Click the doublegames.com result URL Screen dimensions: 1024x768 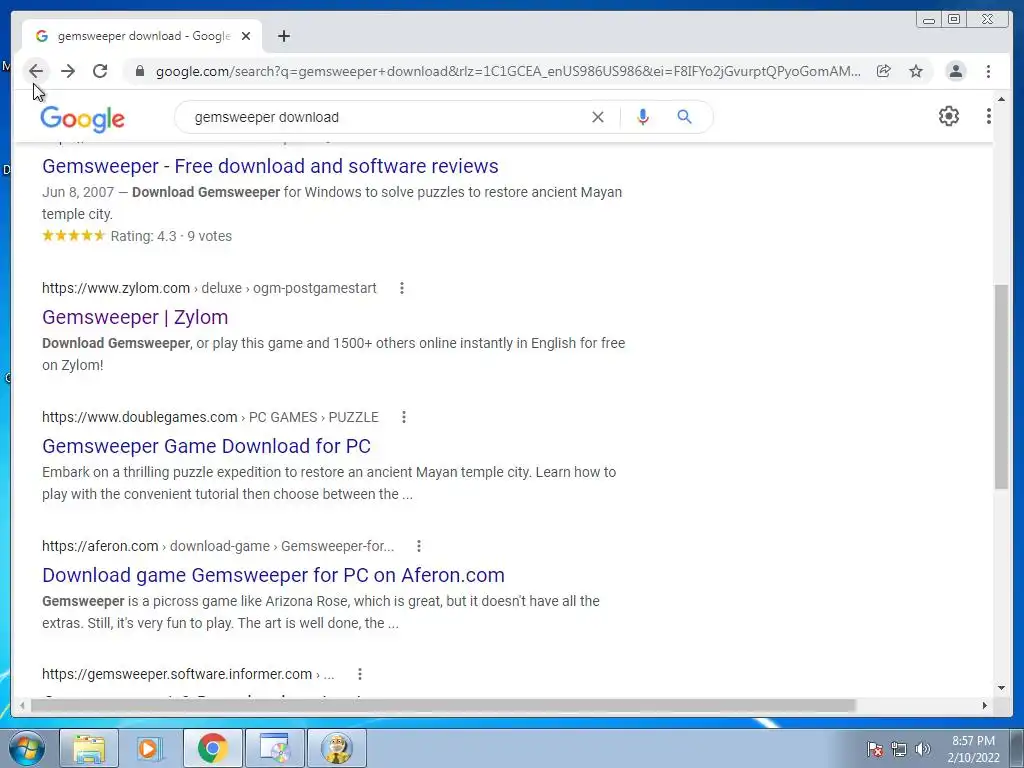pos(210,417)
